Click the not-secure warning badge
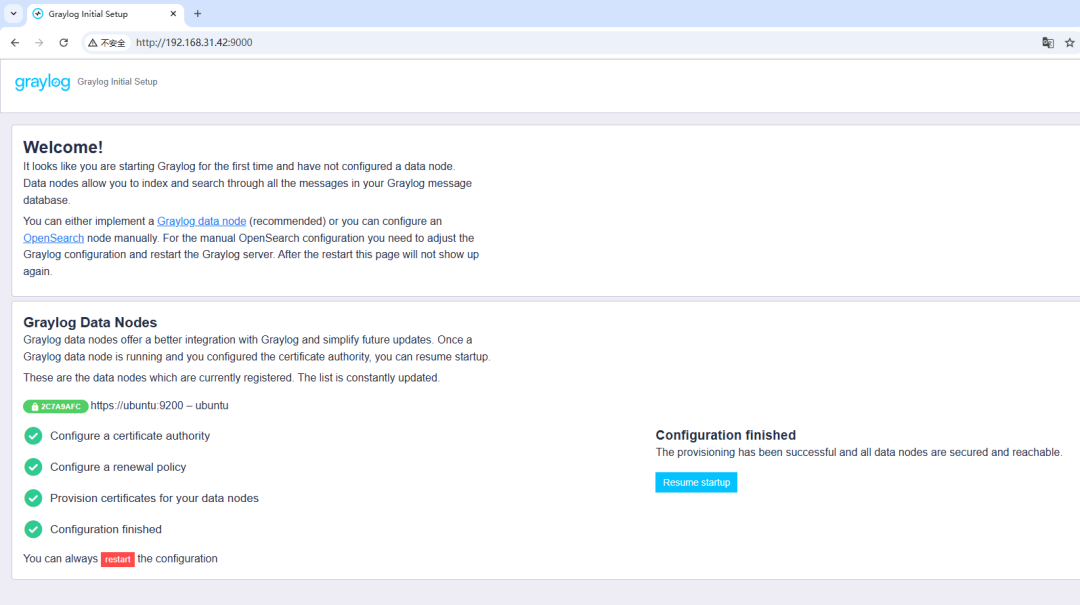The image size is (1080, 605). [107, 43]
